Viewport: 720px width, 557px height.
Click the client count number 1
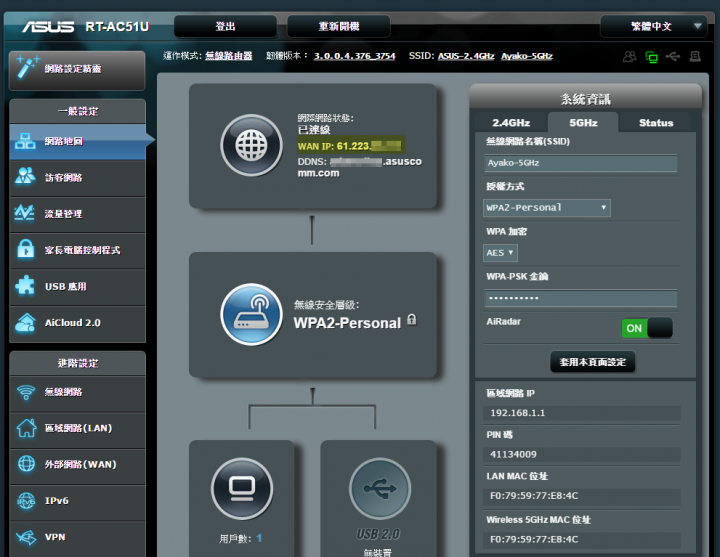[259, 538]
